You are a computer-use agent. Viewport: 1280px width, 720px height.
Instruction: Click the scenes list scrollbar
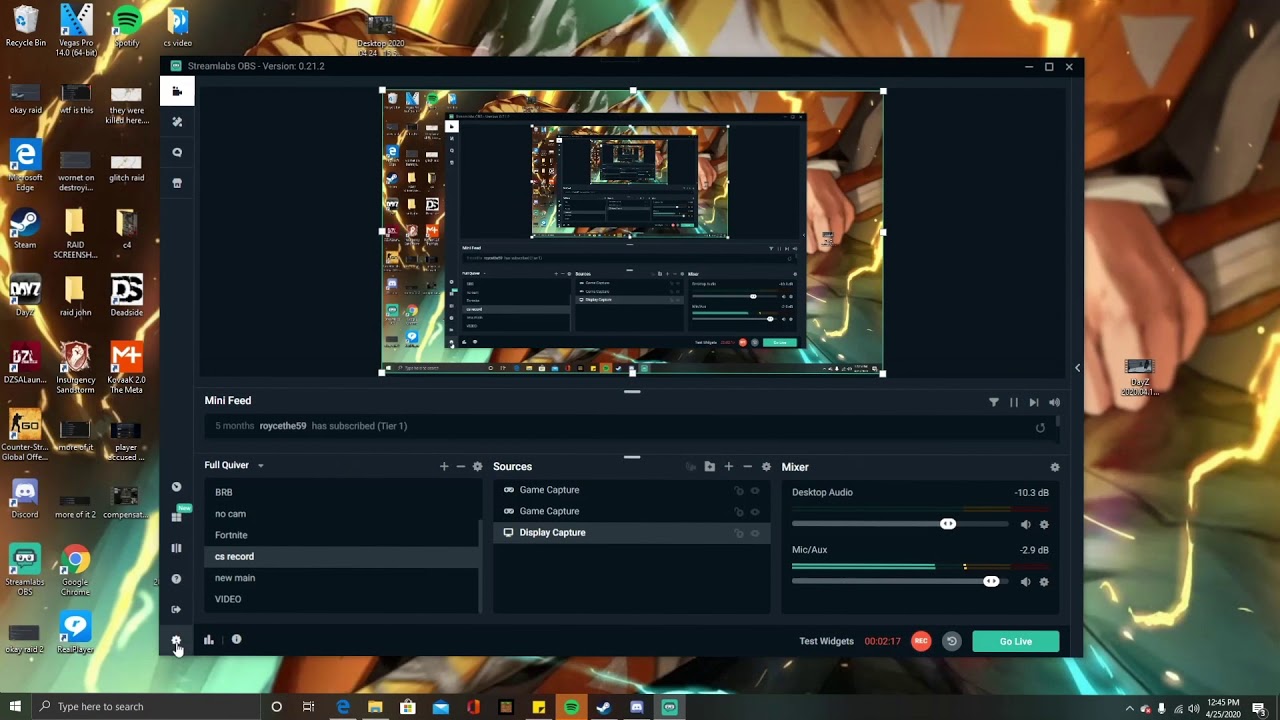[482, 565]
